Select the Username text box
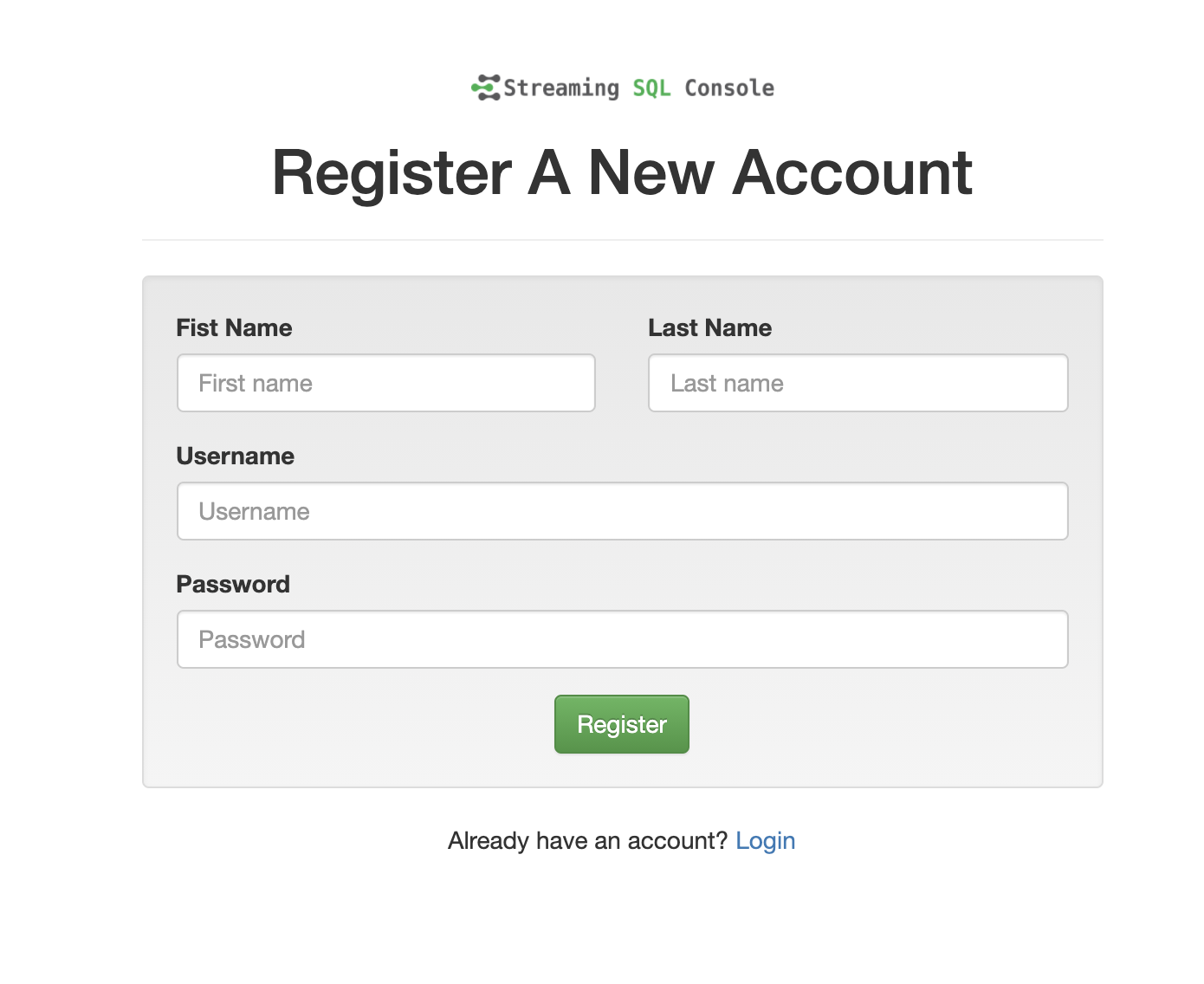1204x984 pixels. pyautogui.click(x=622, y=511)
